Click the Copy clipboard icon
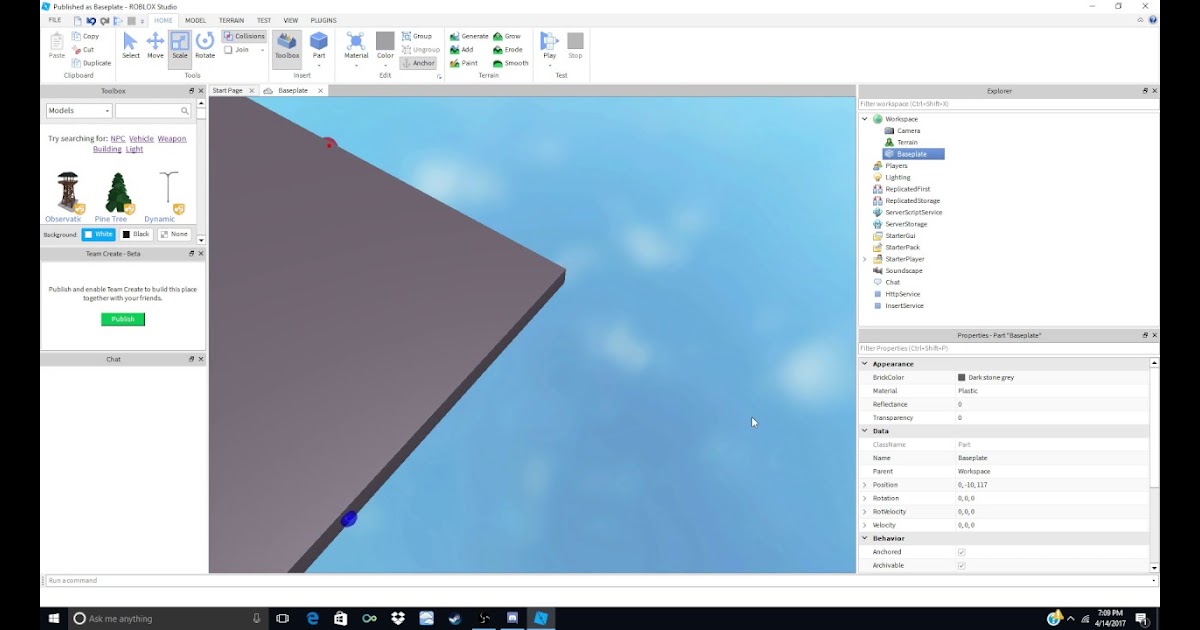 click(77, 36)
